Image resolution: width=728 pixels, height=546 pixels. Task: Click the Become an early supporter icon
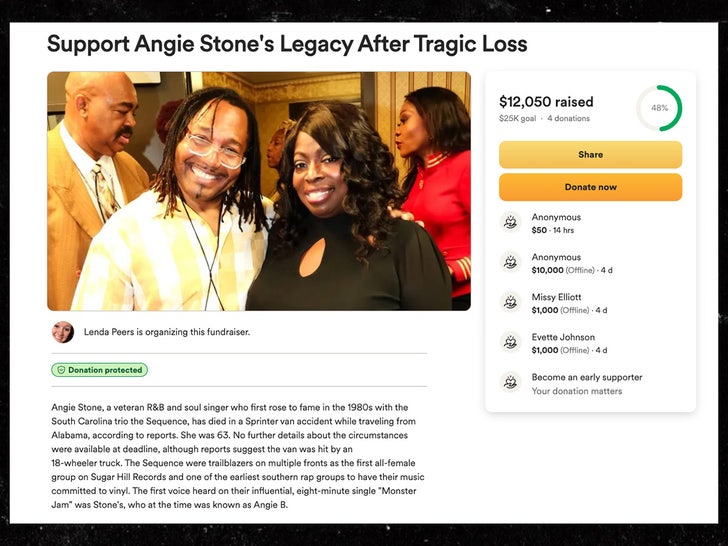click(x=510, y=382)
